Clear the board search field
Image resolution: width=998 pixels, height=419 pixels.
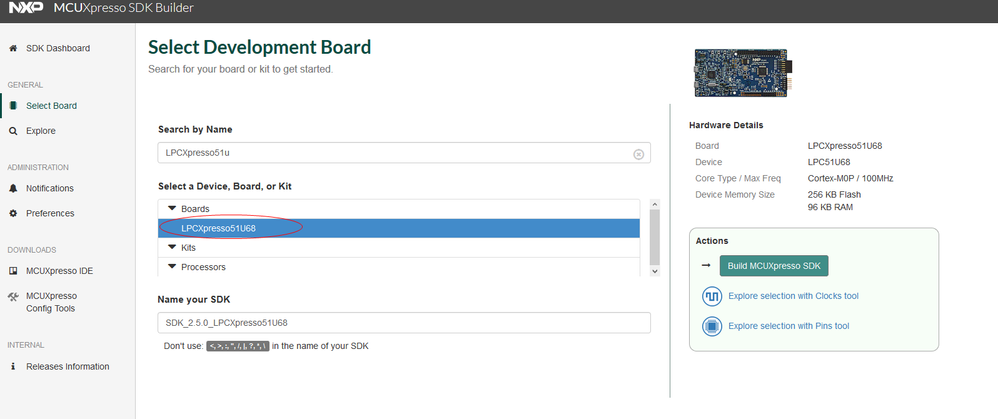pyautogui.click(x=639, y=154)
